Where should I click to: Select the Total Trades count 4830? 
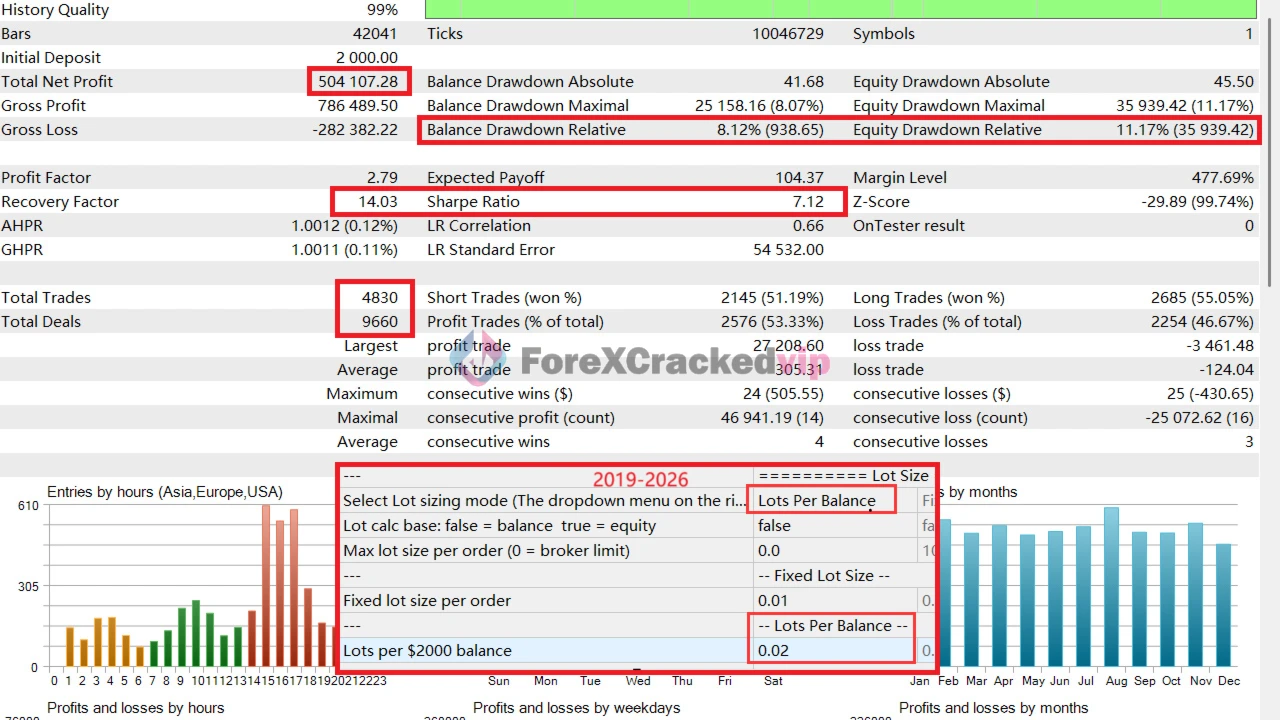[x=380, y=298]
